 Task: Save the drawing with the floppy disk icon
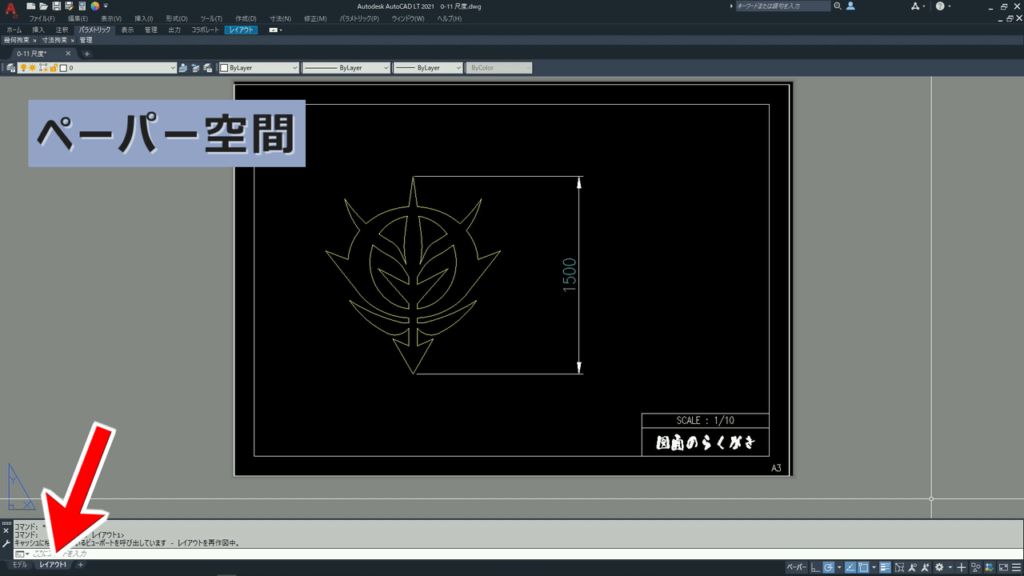56,6
